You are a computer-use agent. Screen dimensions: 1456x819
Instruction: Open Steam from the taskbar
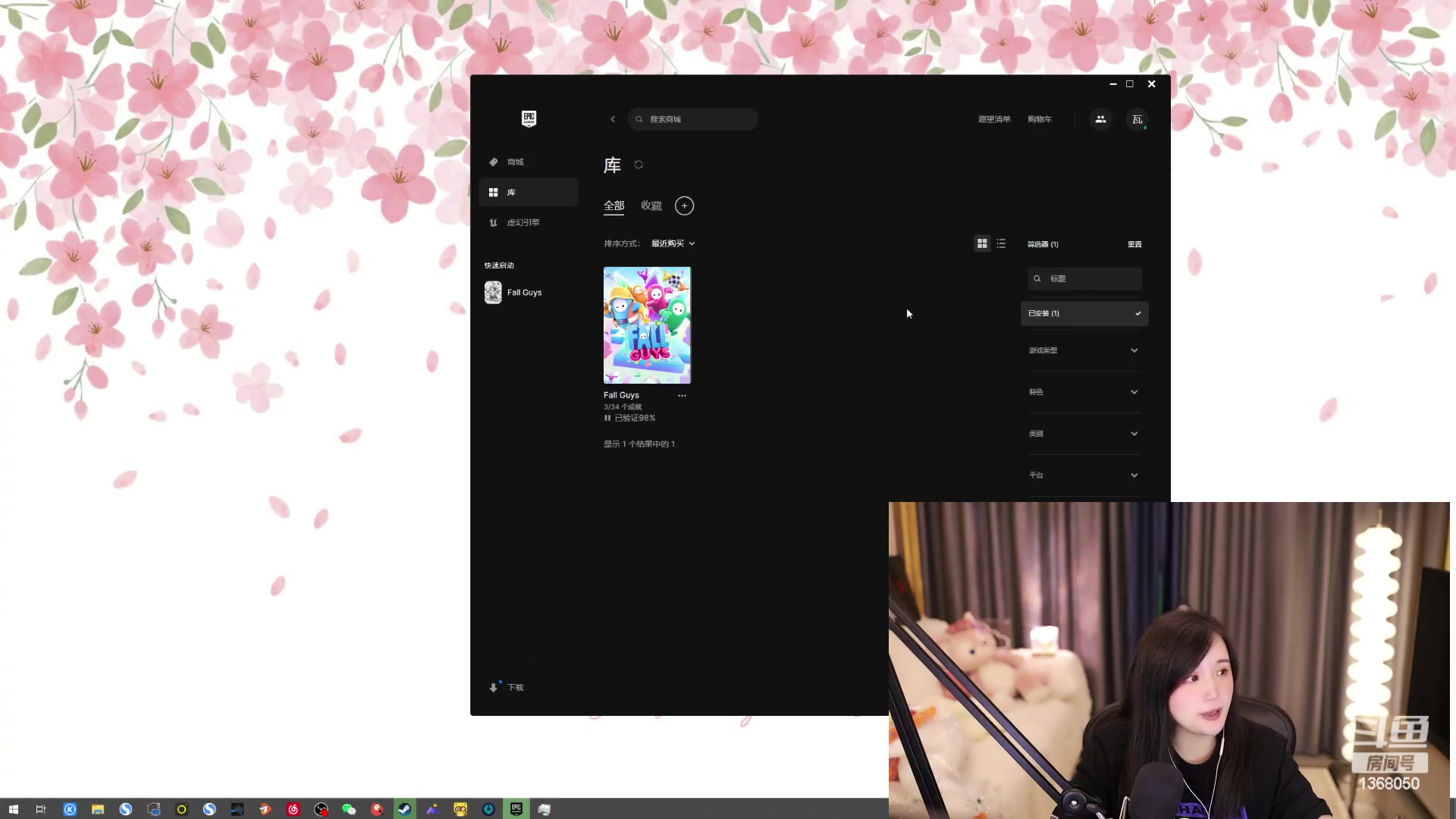pos(405,809)
